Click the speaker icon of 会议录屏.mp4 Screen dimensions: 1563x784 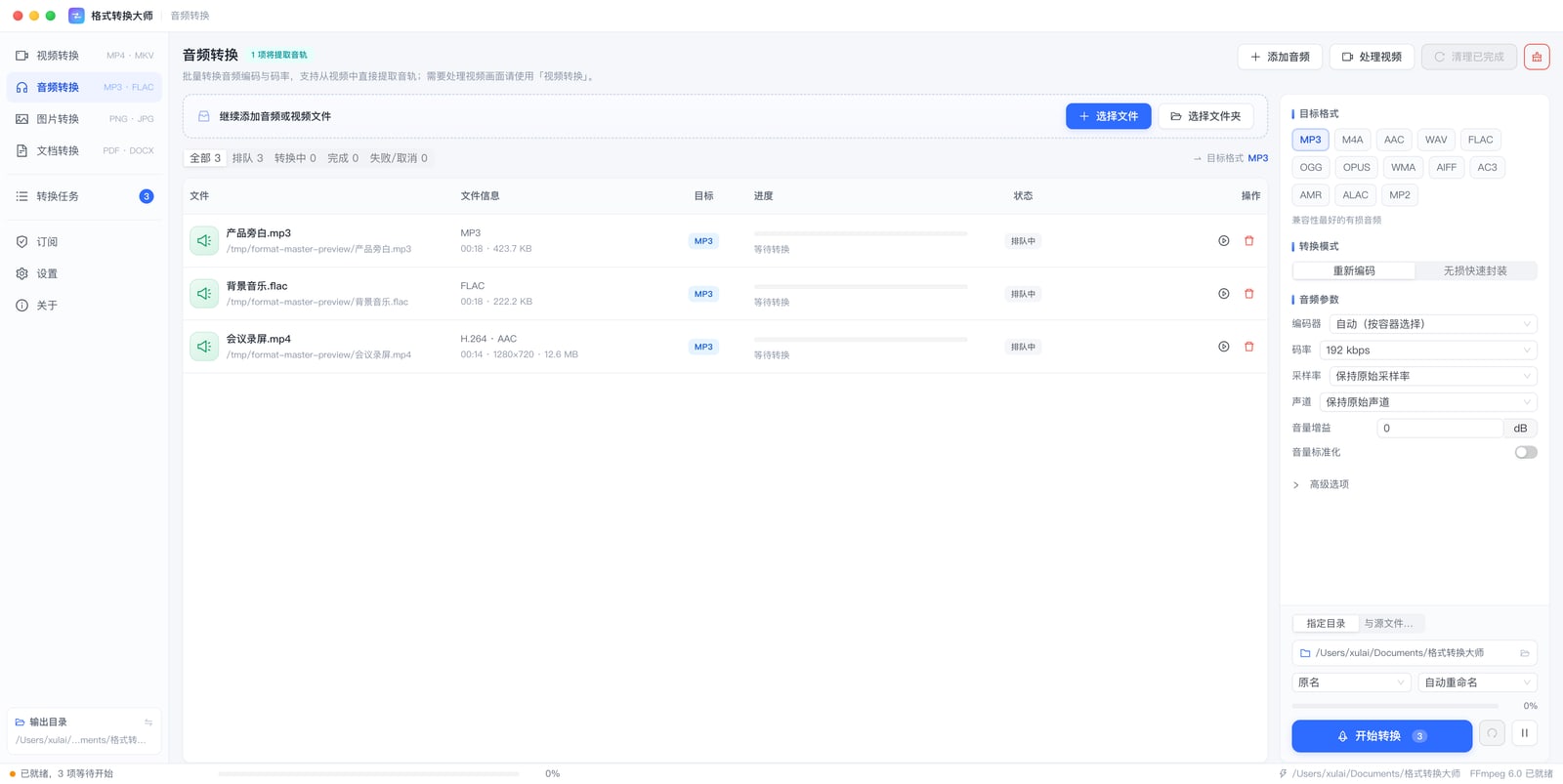click(x=204, y=346)
